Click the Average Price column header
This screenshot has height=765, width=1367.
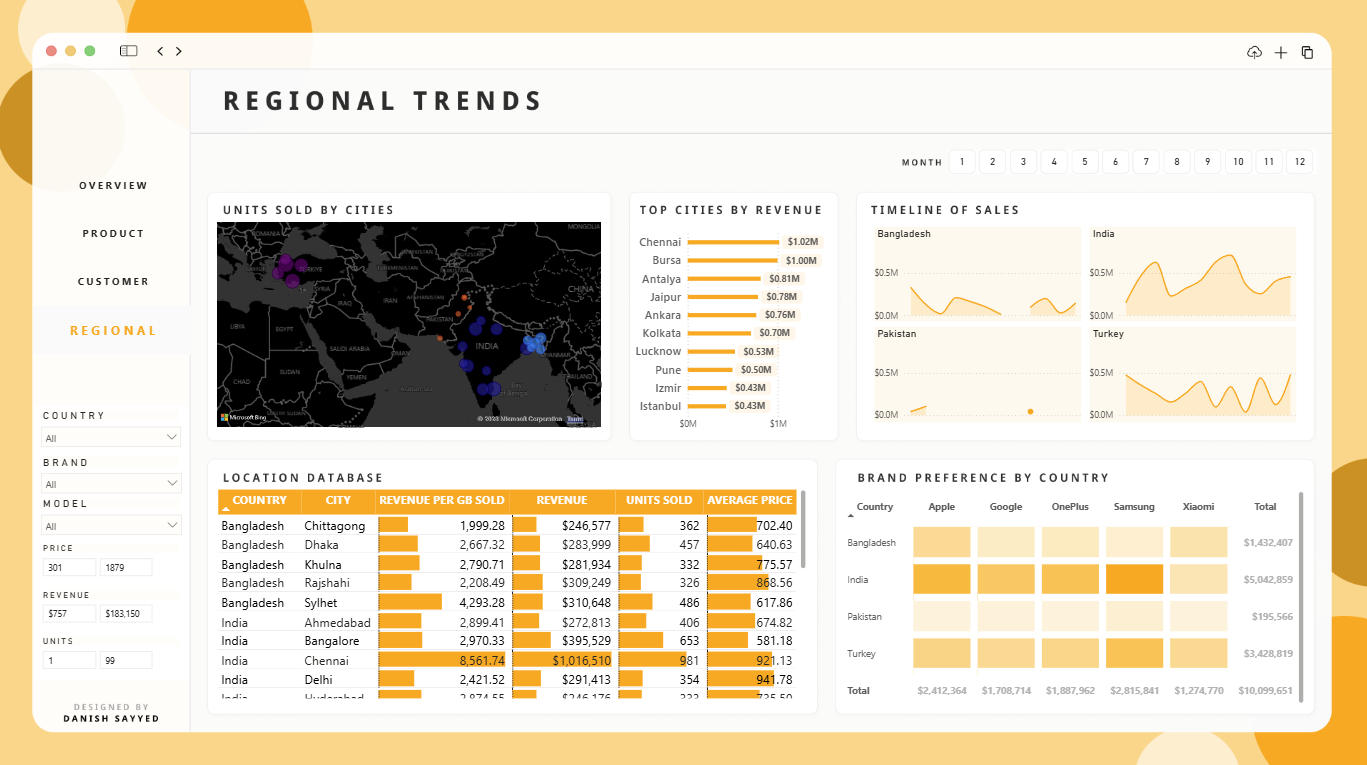click(x=750, y=501)
